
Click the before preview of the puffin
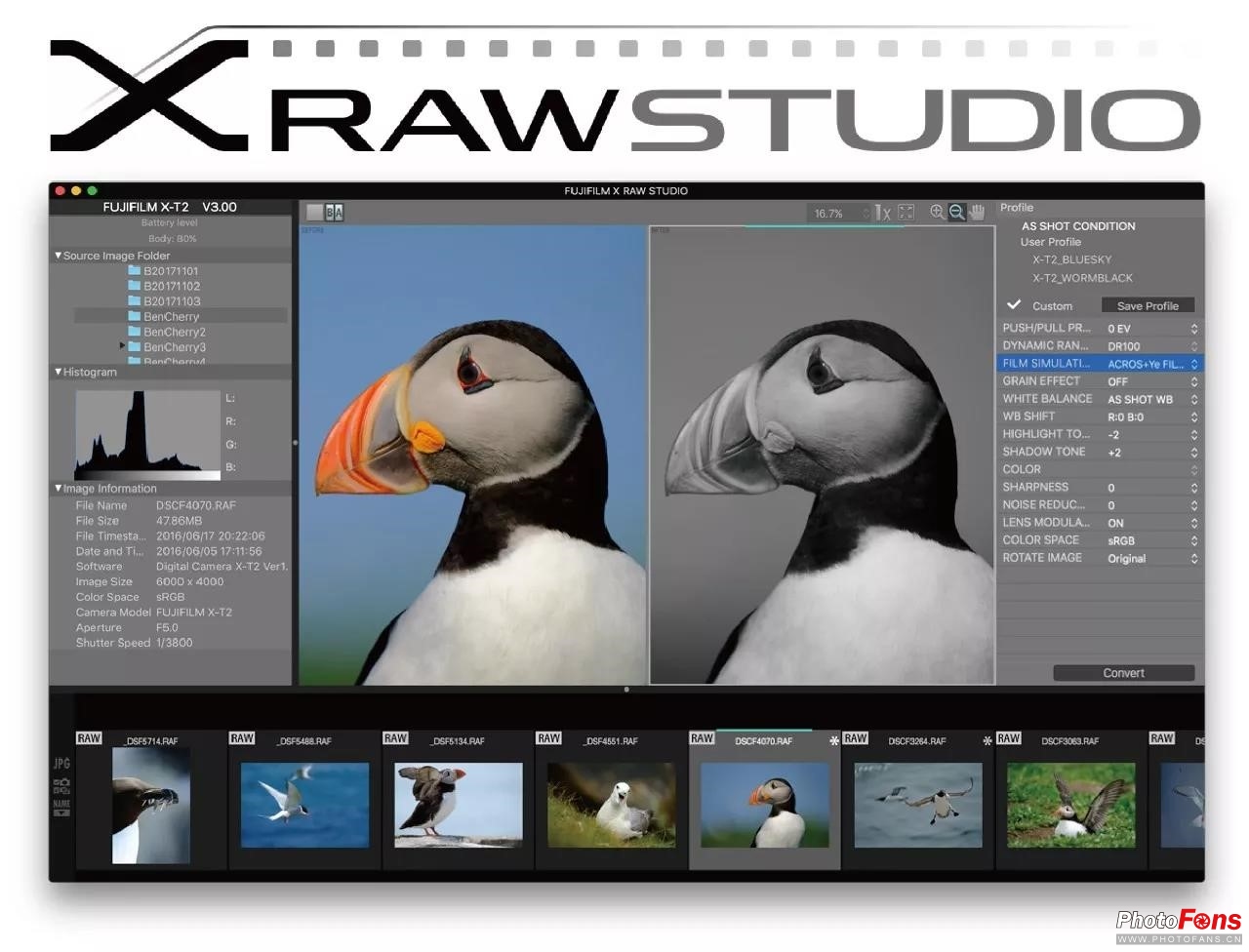coord(472,455)
